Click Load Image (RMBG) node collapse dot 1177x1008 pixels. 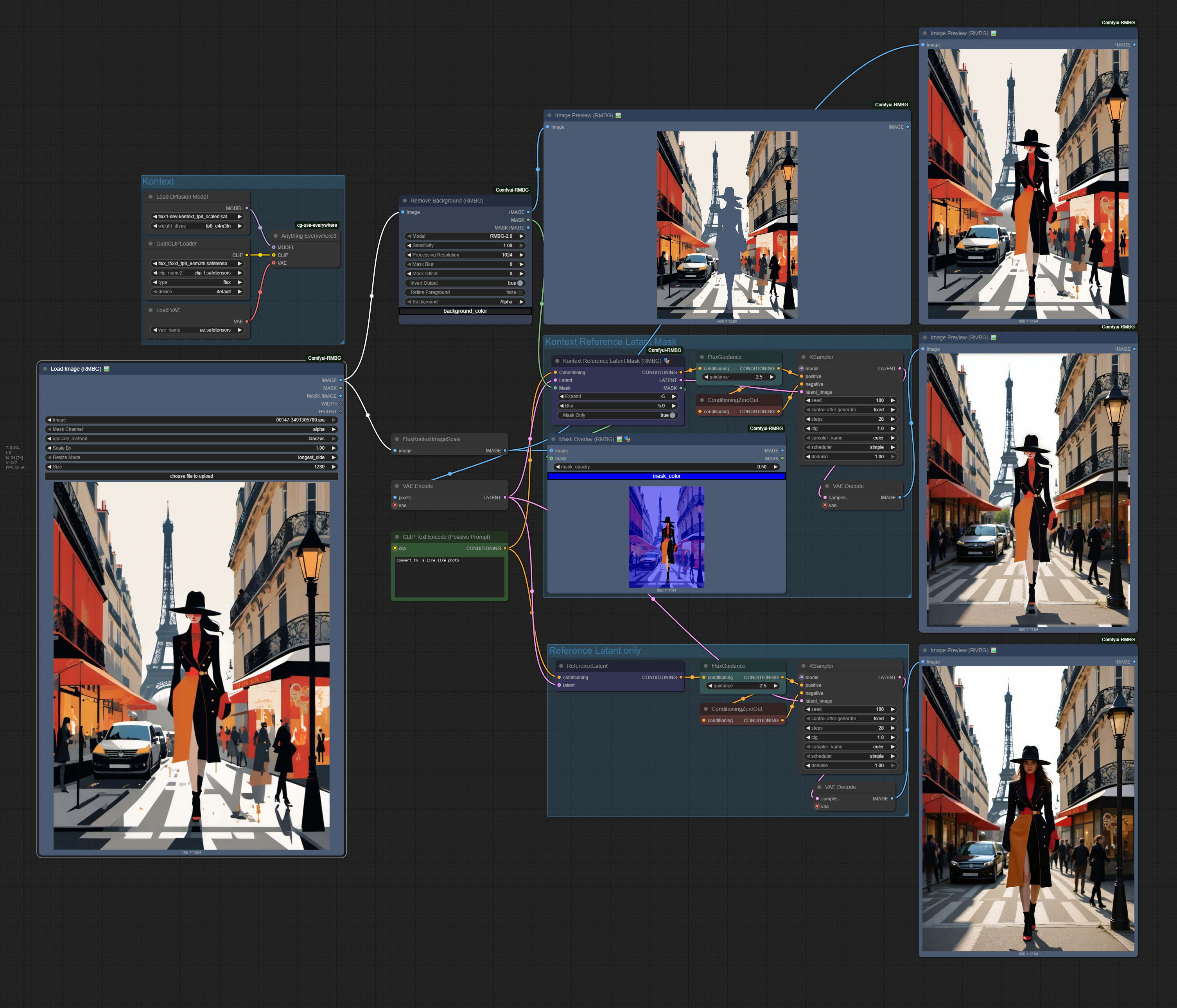pyautogui.click(x=45, y=369)
